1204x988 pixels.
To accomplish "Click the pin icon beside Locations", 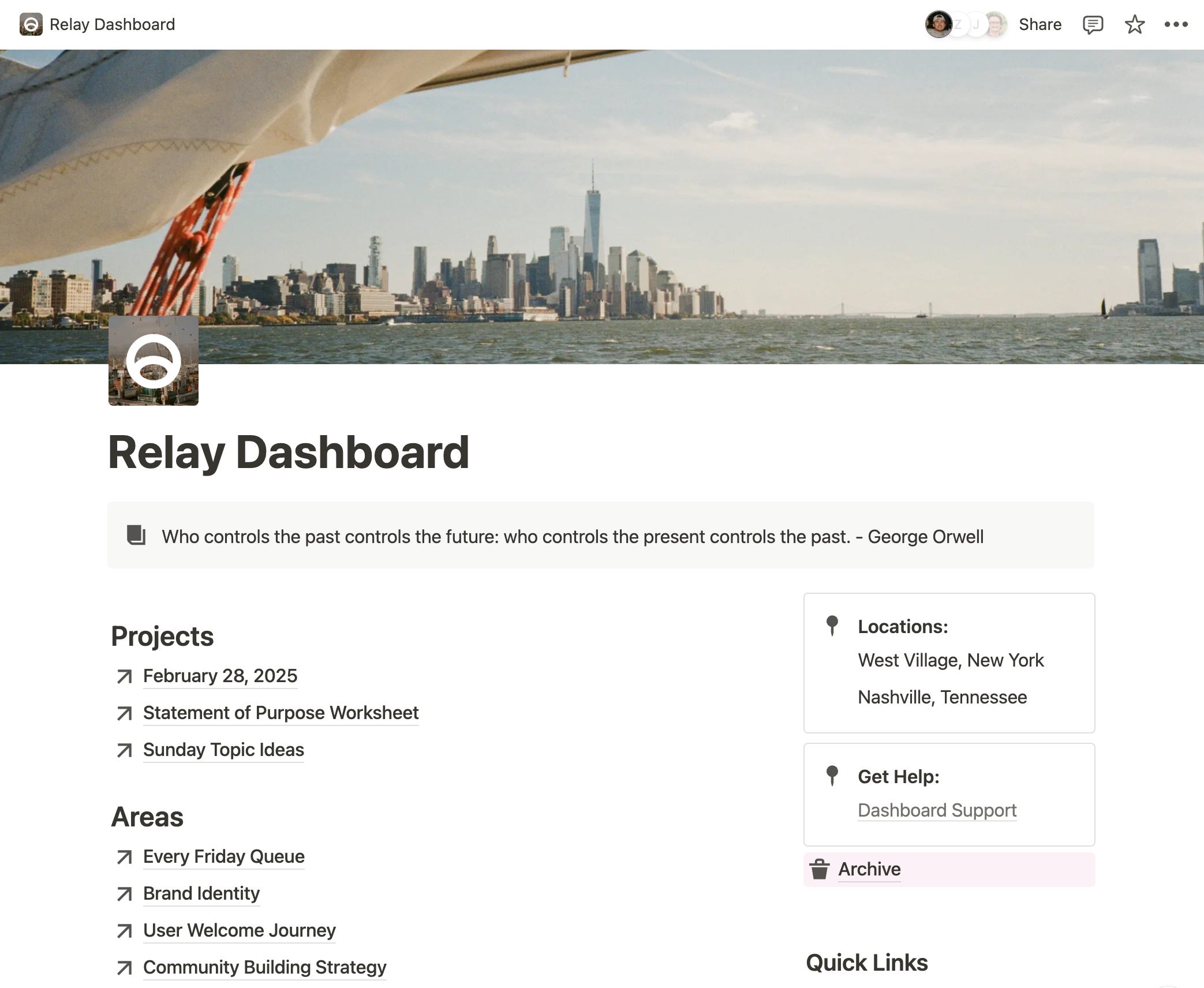I will click(x=832, y=625).
